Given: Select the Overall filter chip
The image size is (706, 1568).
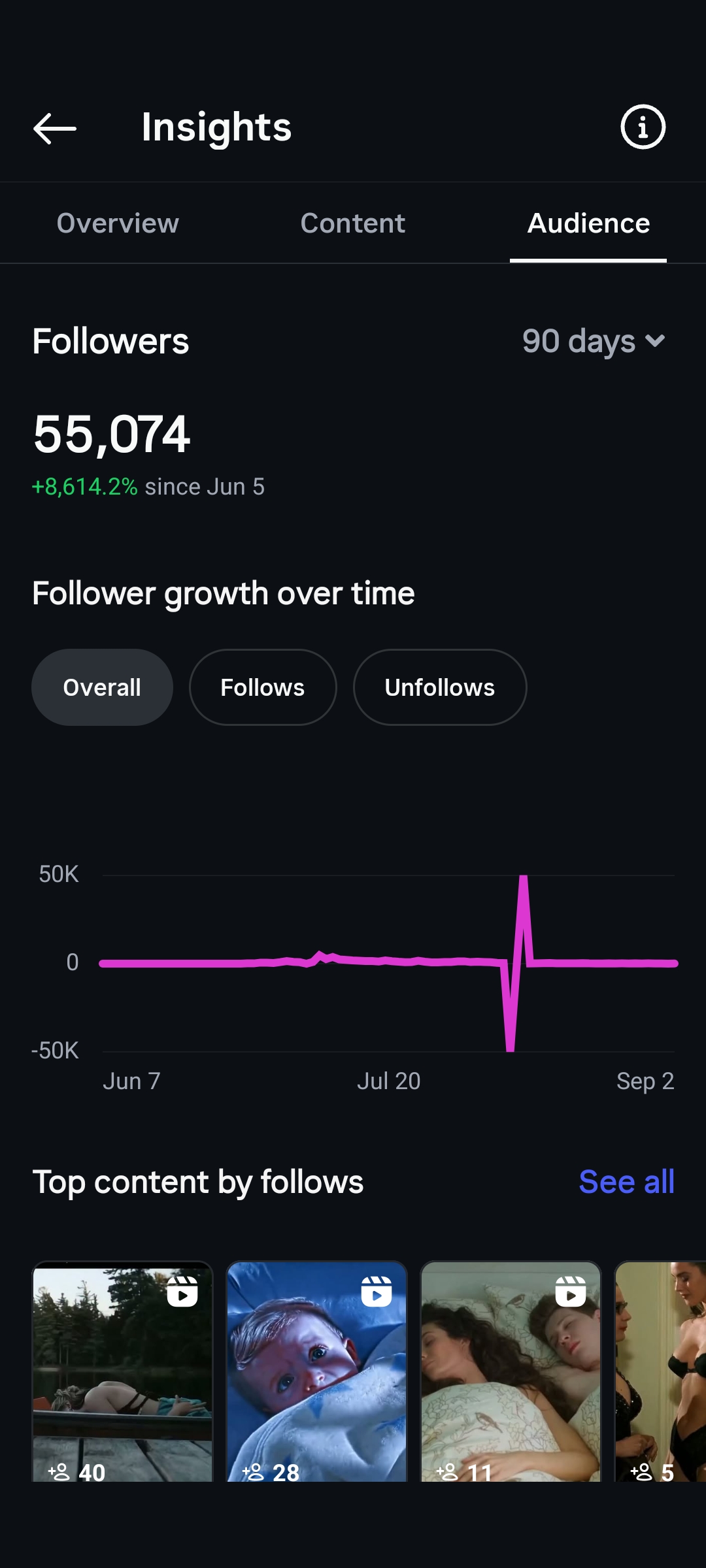Looking at the screenshot, I should (102, 687).
